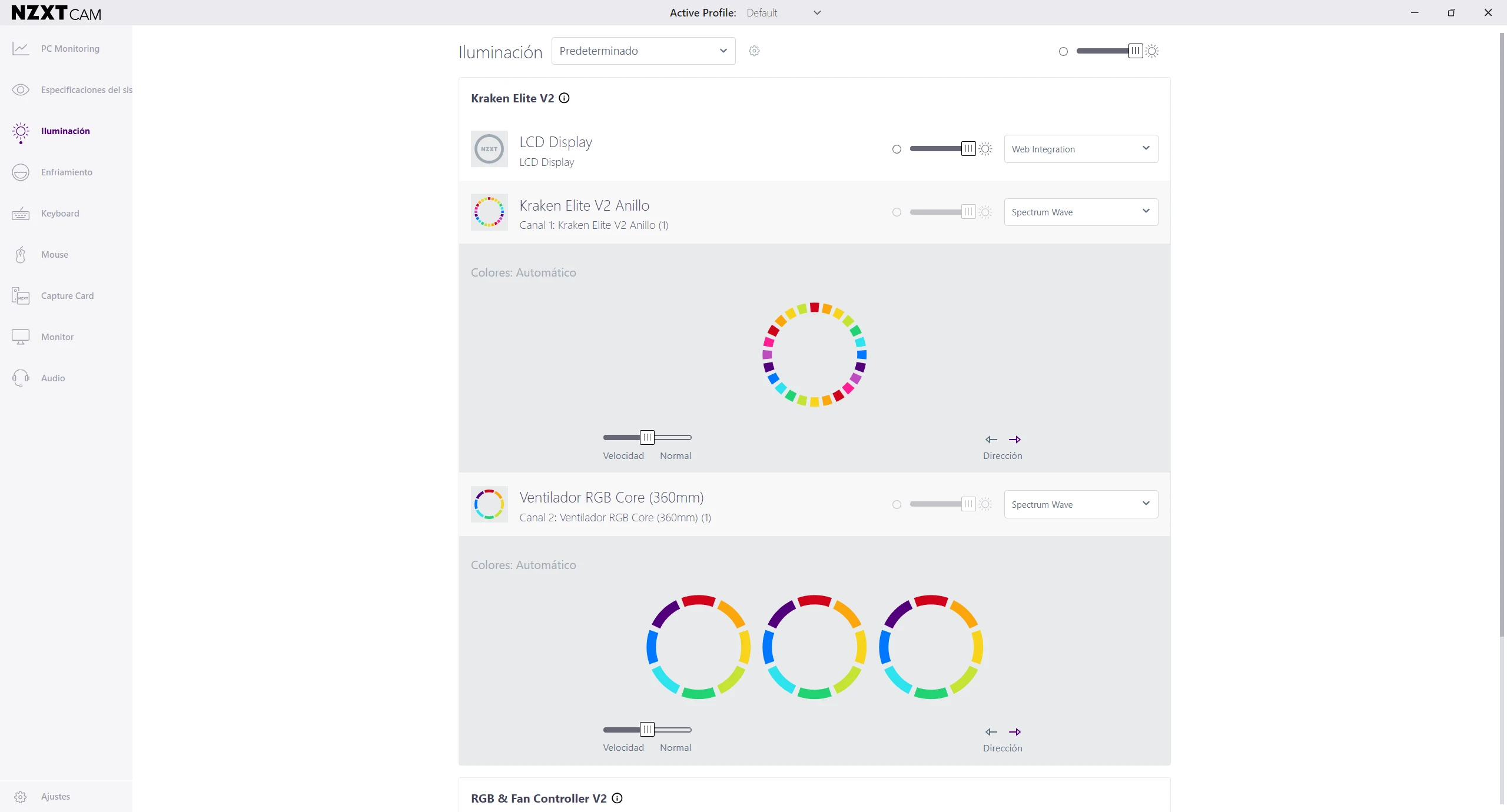Click Ventilador RGB Core max brightness sun icon
The height and width of the screenshot is (812, 1507).
coord(985,504)
